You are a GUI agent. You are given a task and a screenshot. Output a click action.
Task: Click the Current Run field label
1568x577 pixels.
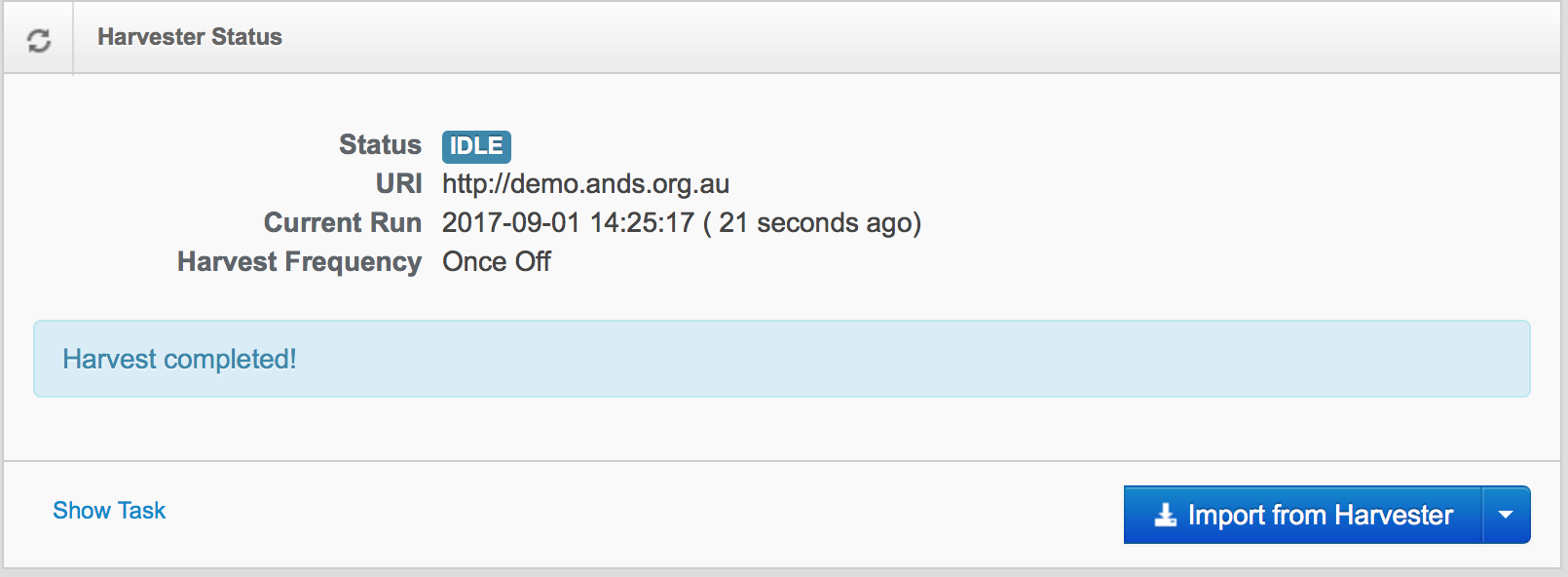coord(342,223)
